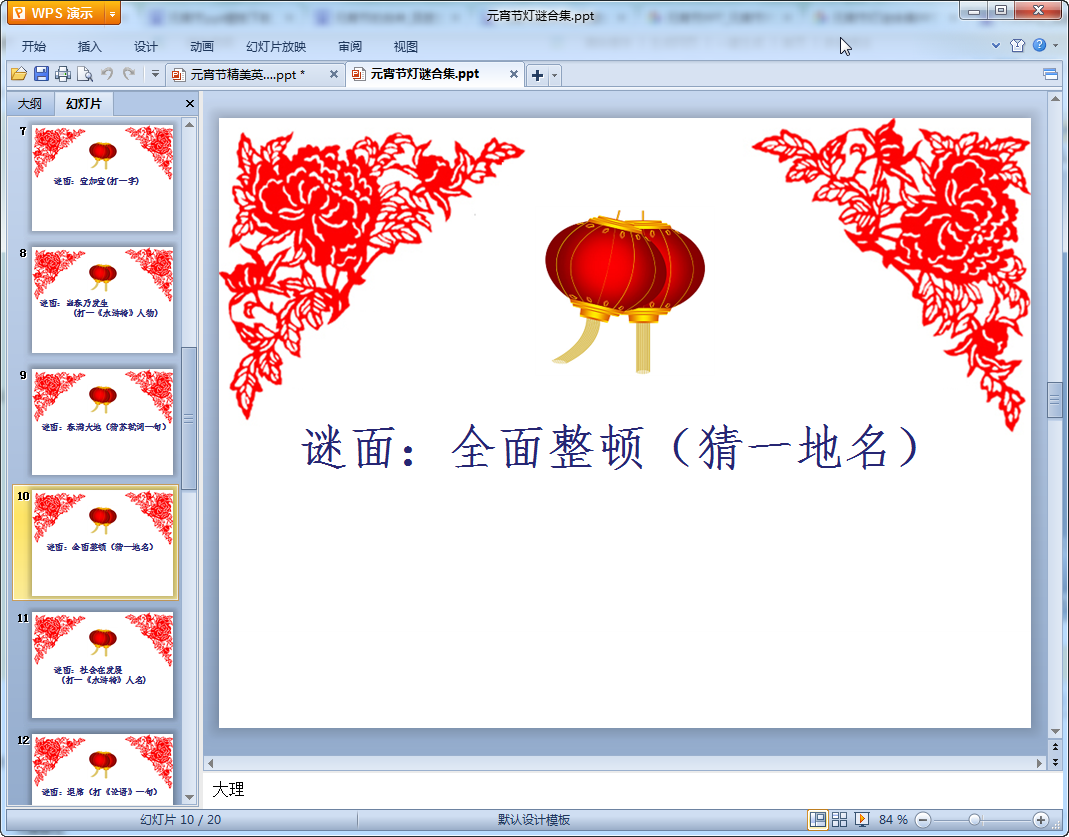Click the horizontal scroll left arrow
1069x837 pixels.
point(211,763)
